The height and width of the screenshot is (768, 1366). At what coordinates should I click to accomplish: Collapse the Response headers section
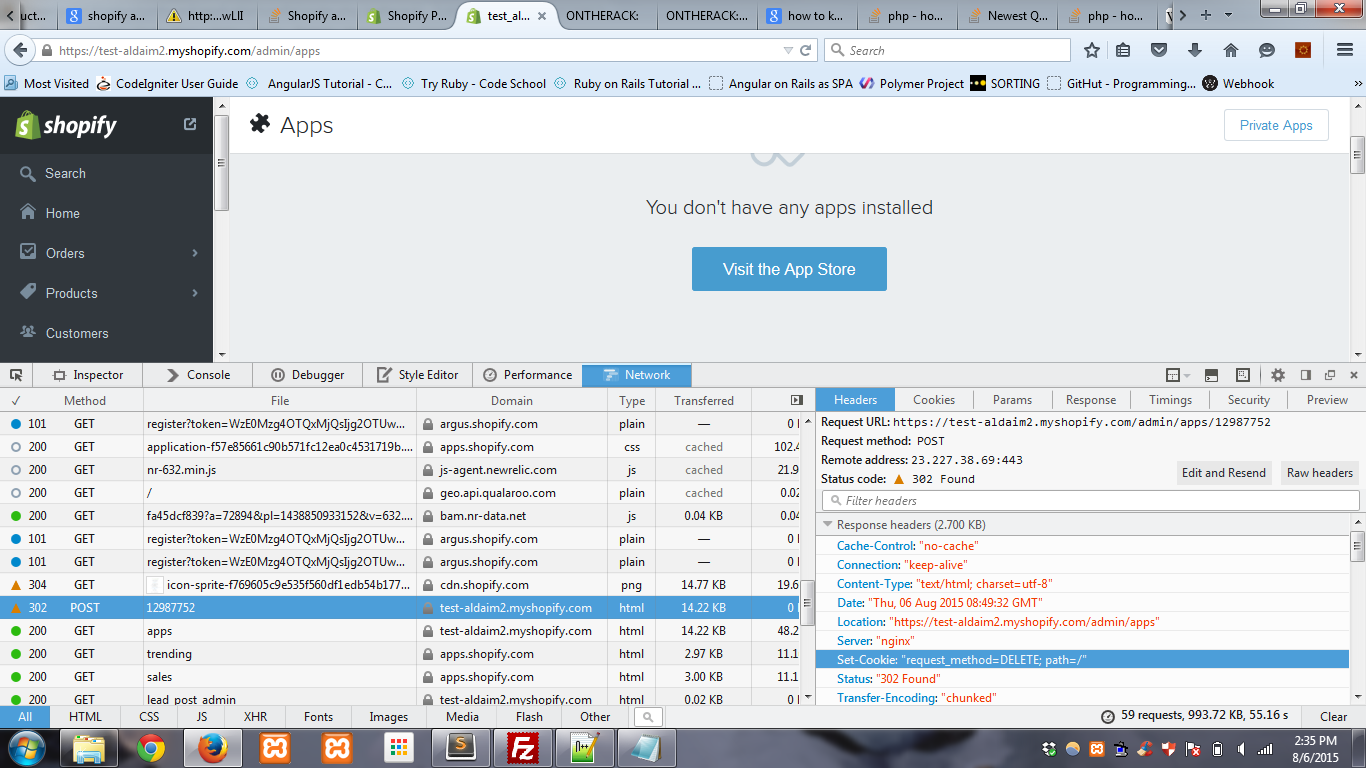[827, 525]
